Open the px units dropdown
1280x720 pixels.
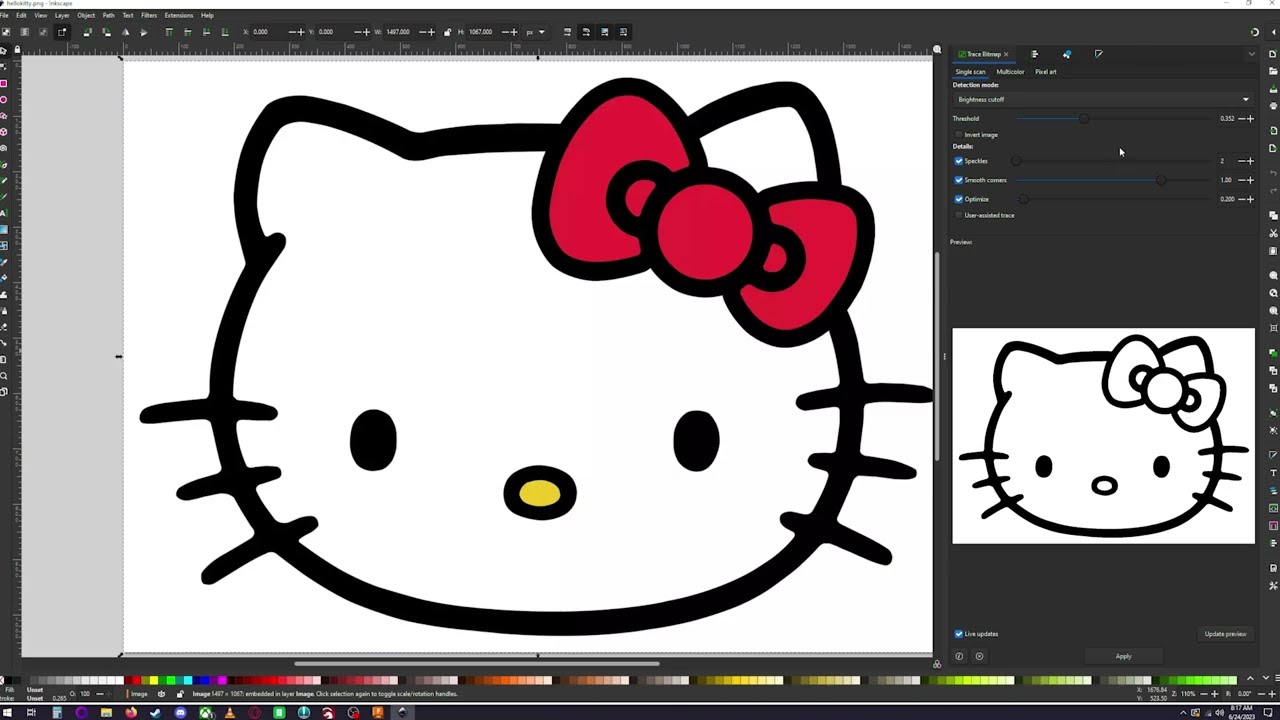(x=535, y=32)
